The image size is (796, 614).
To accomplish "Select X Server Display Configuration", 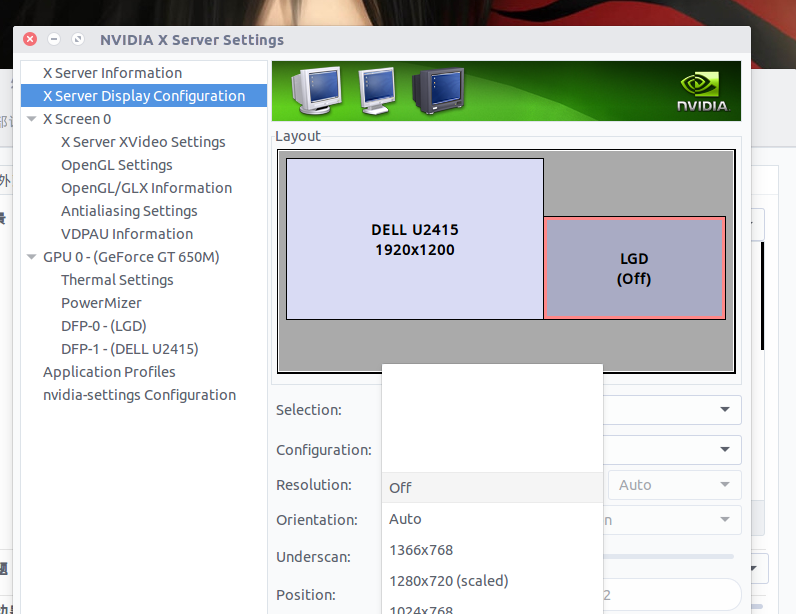I will click(144, 95).
